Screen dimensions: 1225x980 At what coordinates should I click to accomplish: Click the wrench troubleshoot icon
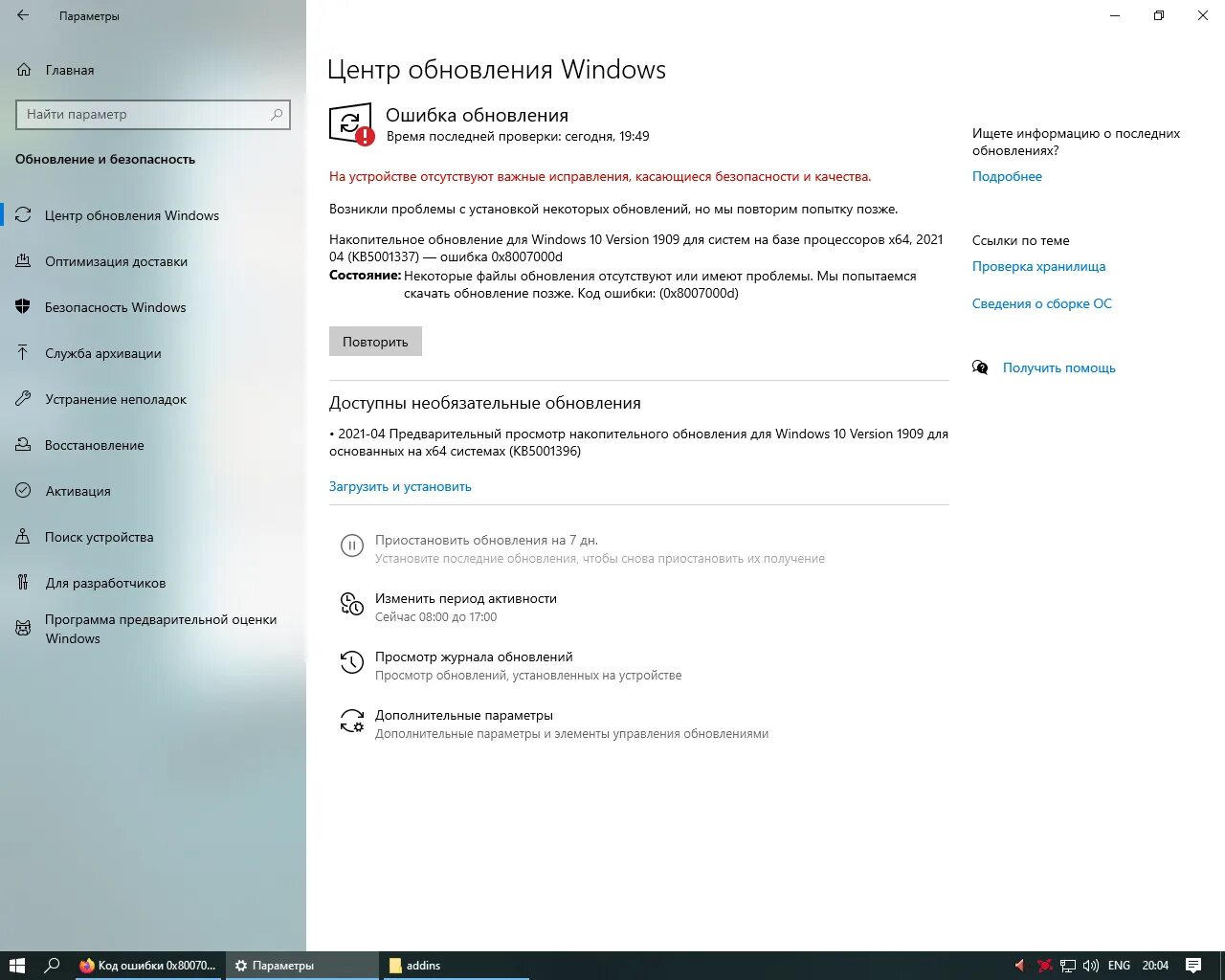(23, 399)
